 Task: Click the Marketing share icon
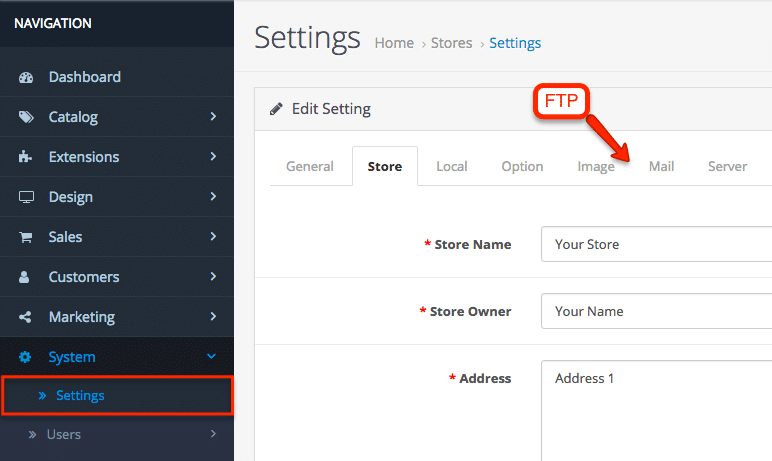[x=25, y=317]
